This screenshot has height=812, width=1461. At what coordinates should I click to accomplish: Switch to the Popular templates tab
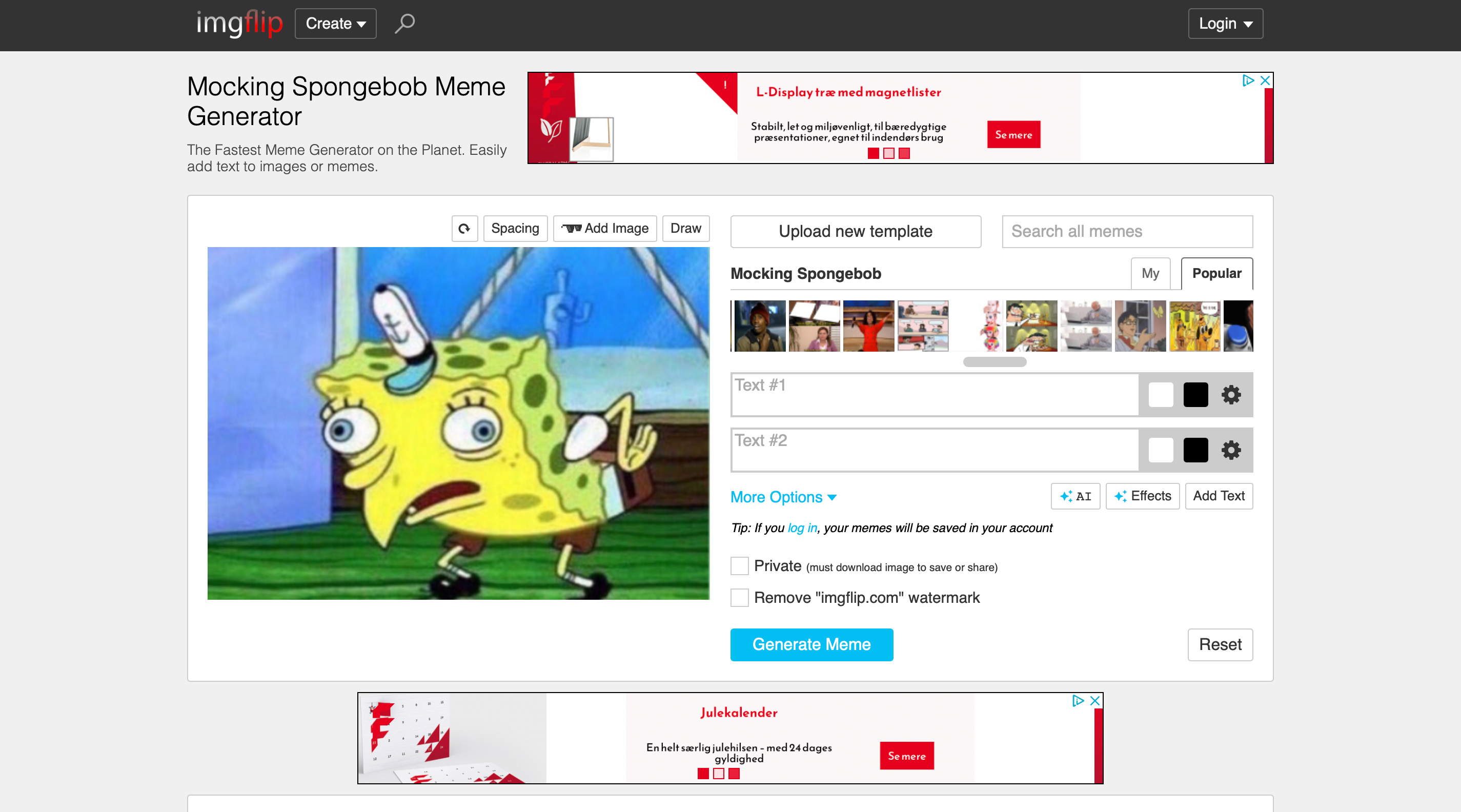point(1217,274)
